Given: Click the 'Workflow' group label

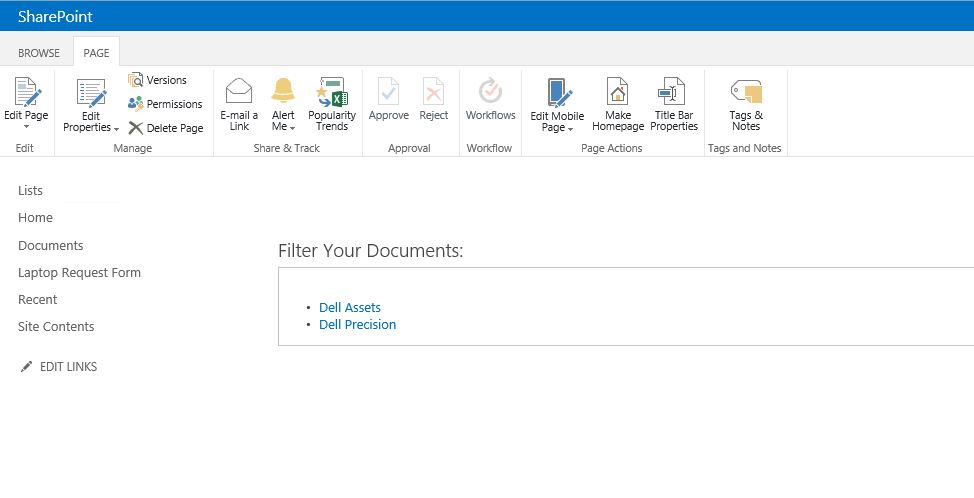Looking at the screenshot, I should (489, 148).
